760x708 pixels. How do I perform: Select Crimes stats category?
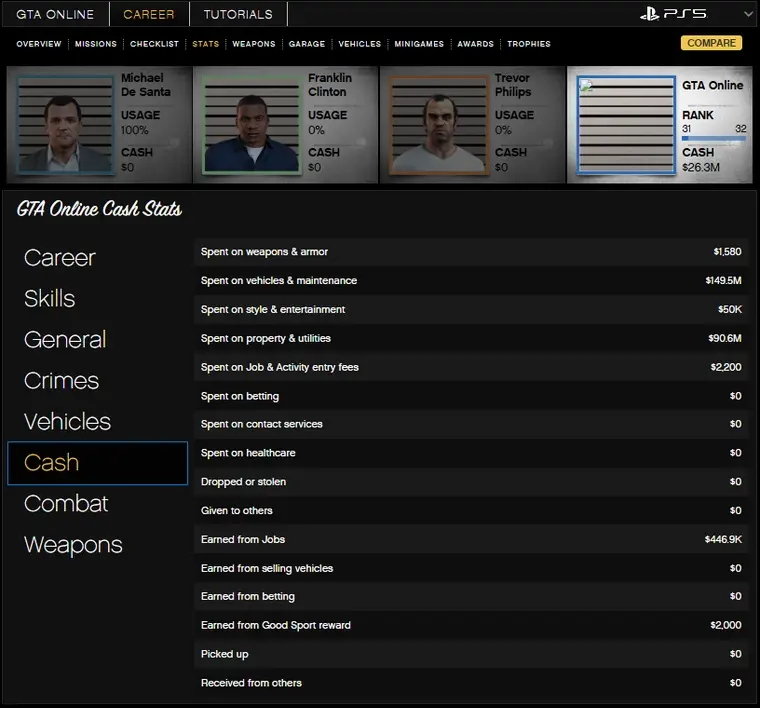click(x=61, y=380)
